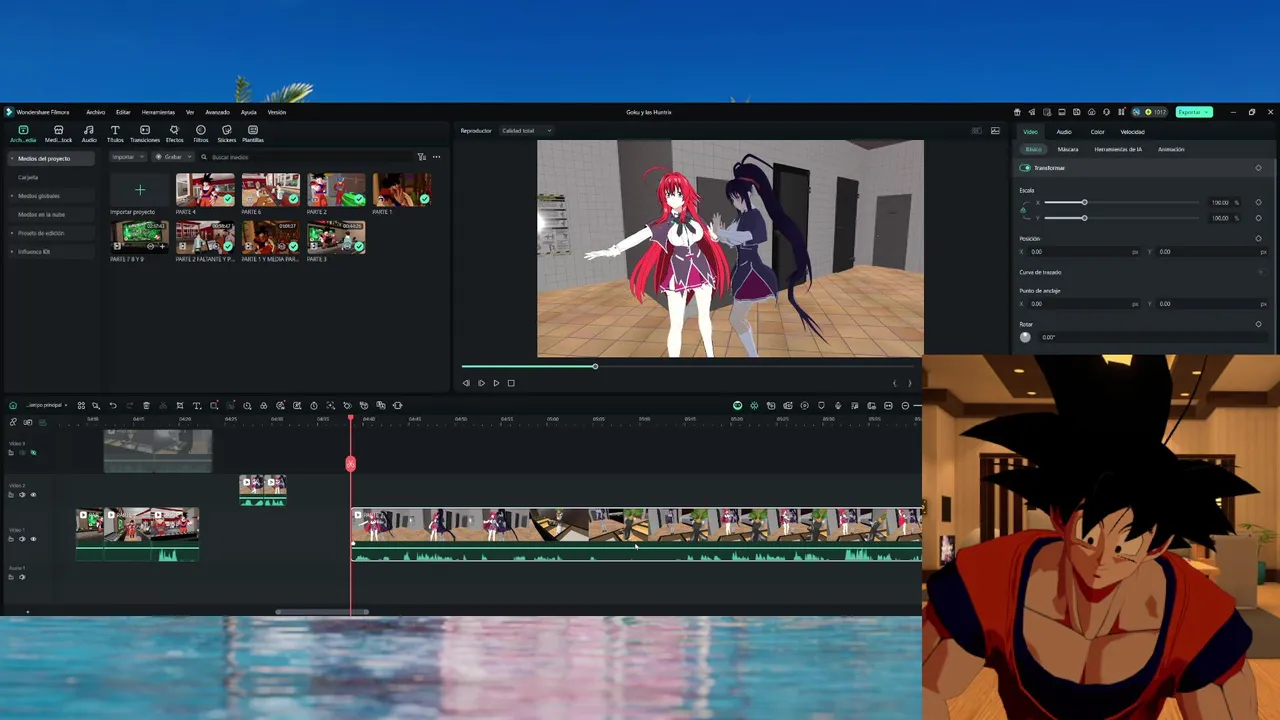This screenshot has width=1280, height=720.
Task: Open the Grabar dropdown
Action: (x=173, y=157)
